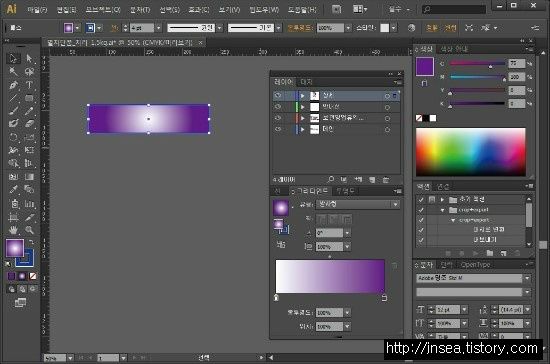Select the Type tool
Viewport: 550px width, 364px height.
click(29, 85)
